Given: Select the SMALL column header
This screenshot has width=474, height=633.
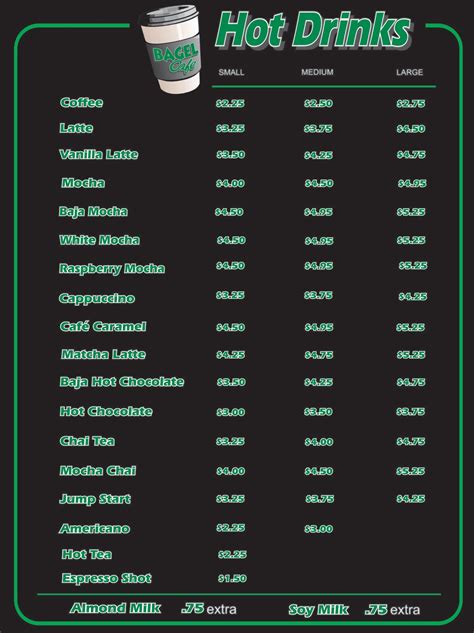Looking at the screenshot, I should click(231, 72).
